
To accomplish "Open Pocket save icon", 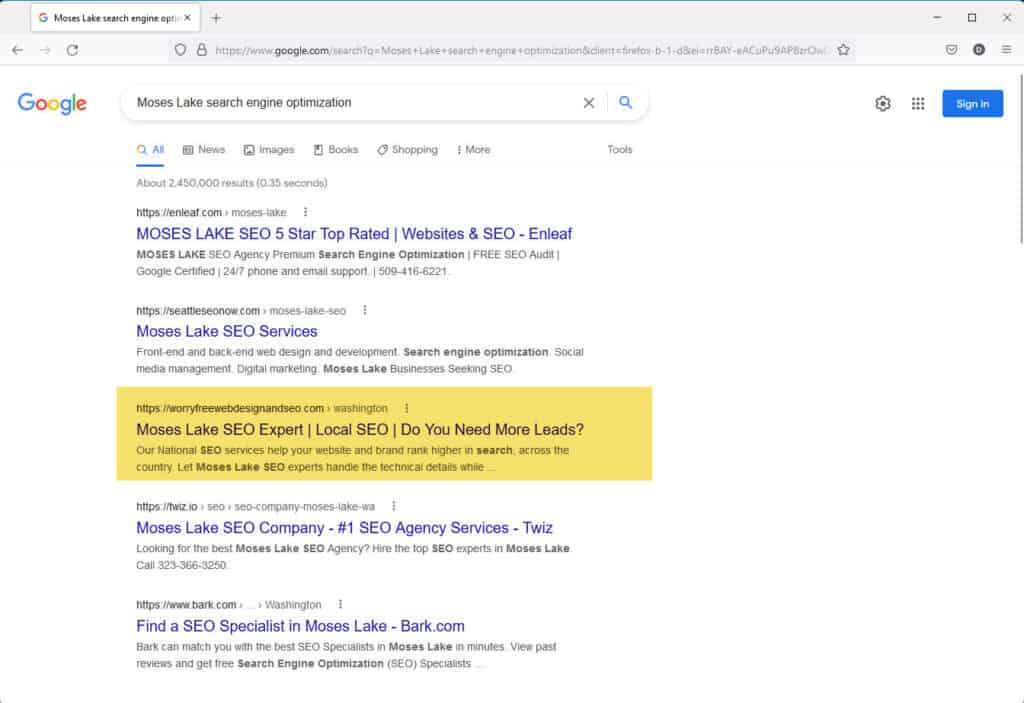I will (x=952, y=50).
